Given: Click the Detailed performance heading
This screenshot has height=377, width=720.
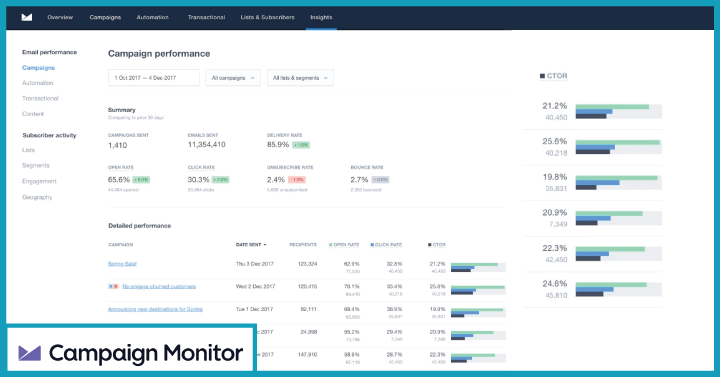Looking at the screenshot, I should pyautogui.click(x=140, y=226).
